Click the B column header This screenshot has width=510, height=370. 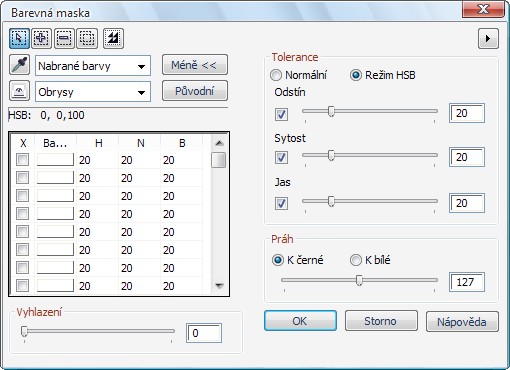(x=182, y=143)
